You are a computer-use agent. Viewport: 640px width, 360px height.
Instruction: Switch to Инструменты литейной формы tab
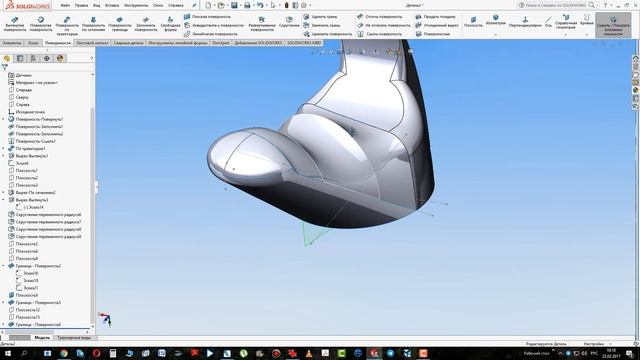(178, 43)
